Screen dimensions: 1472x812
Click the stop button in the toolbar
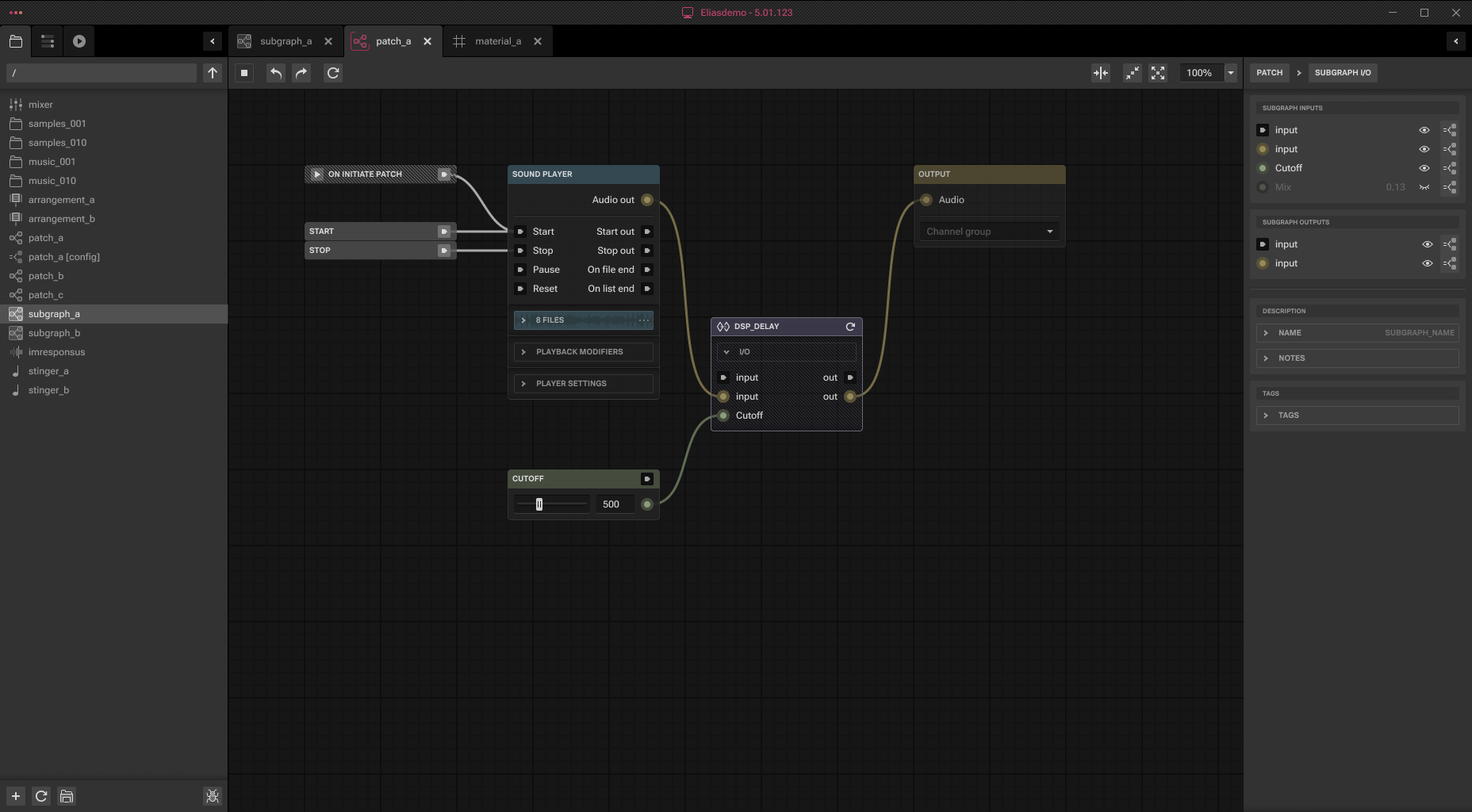point(244,73)
